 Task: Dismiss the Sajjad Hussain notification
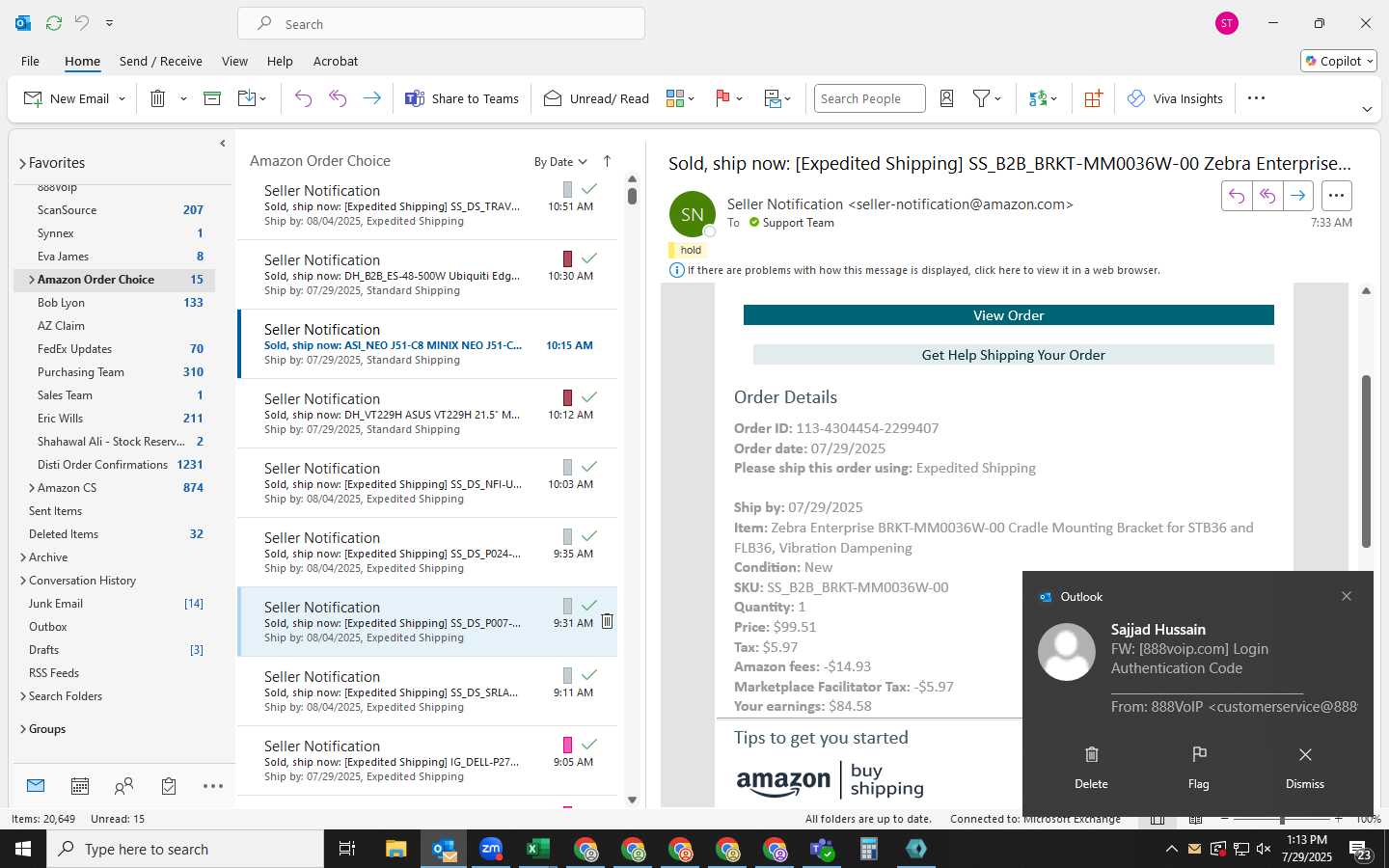pyautogui.click(x=1305, y=768)
